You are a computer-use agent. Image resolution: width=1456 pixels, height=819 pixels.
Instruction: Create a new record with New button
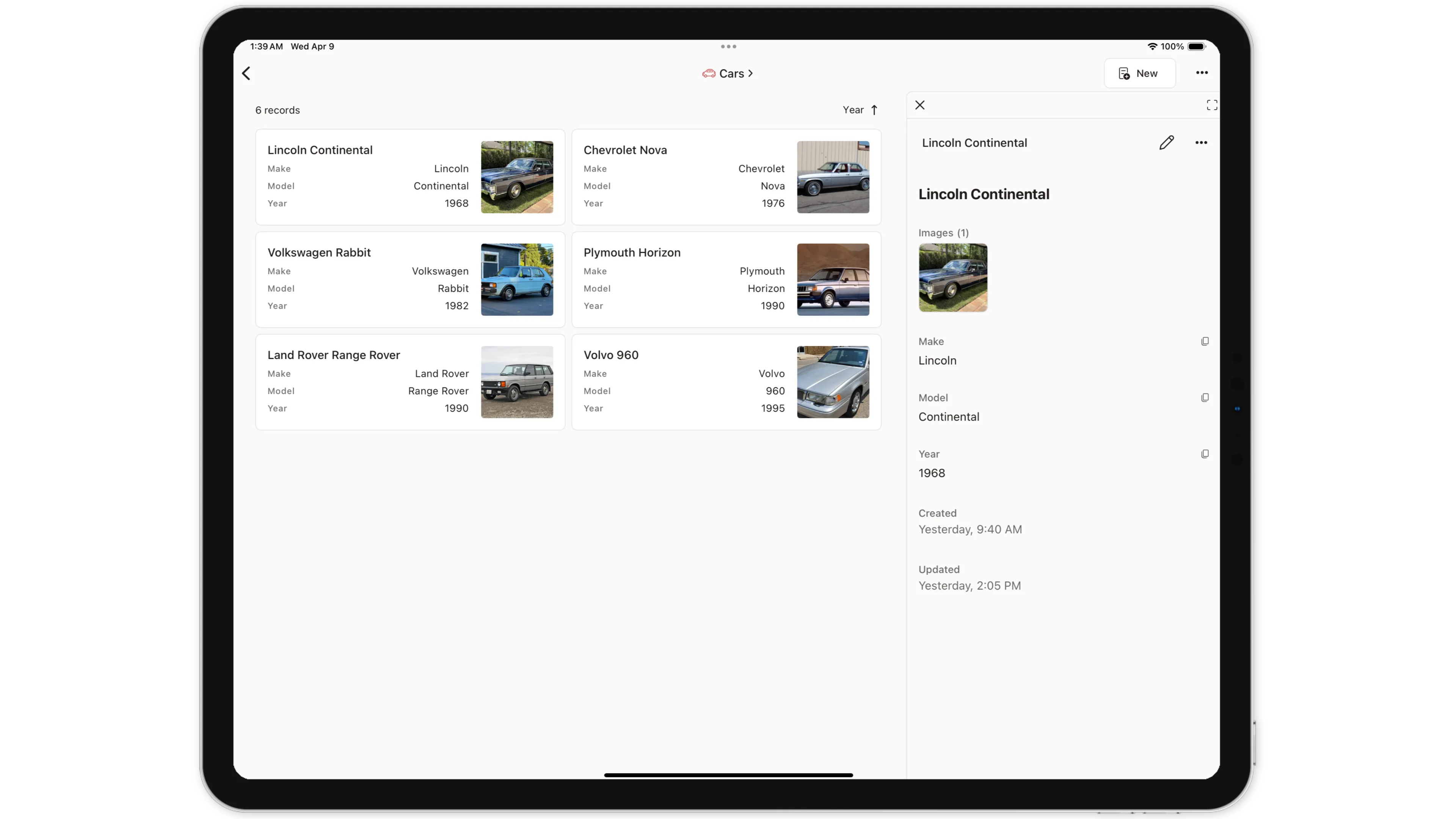pyautogui.click(x=1139, y=74)
